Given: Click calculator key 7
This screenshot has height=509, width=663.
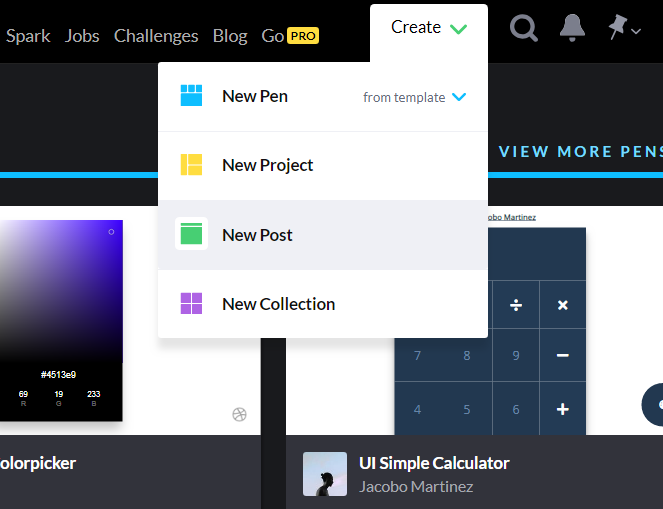Looking at the screenshot, I should (417, 356).
